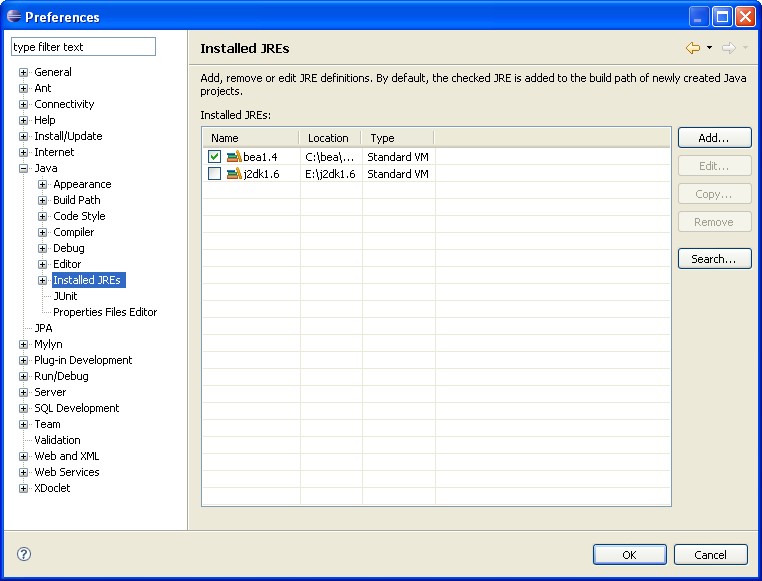Expand the General preferences node

coord(24,72)
